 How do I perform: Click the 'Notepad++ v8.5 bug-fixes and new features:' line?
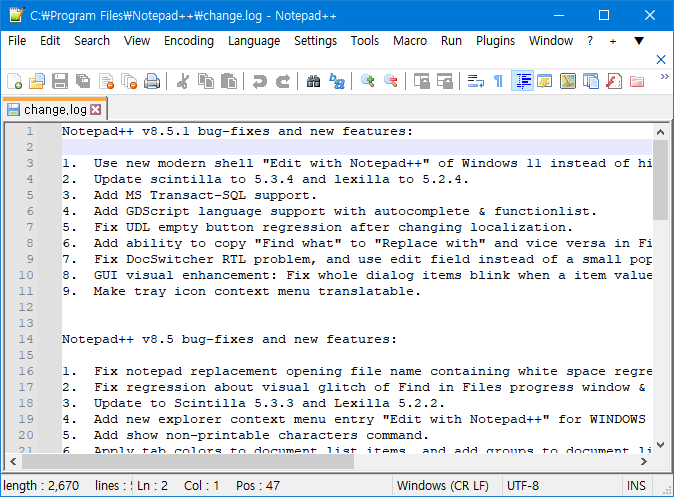229,339
